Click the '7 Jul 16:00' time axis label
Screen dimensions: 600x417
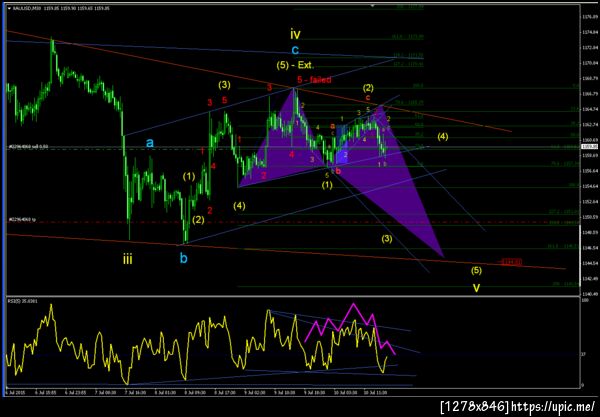click(134, 392)
